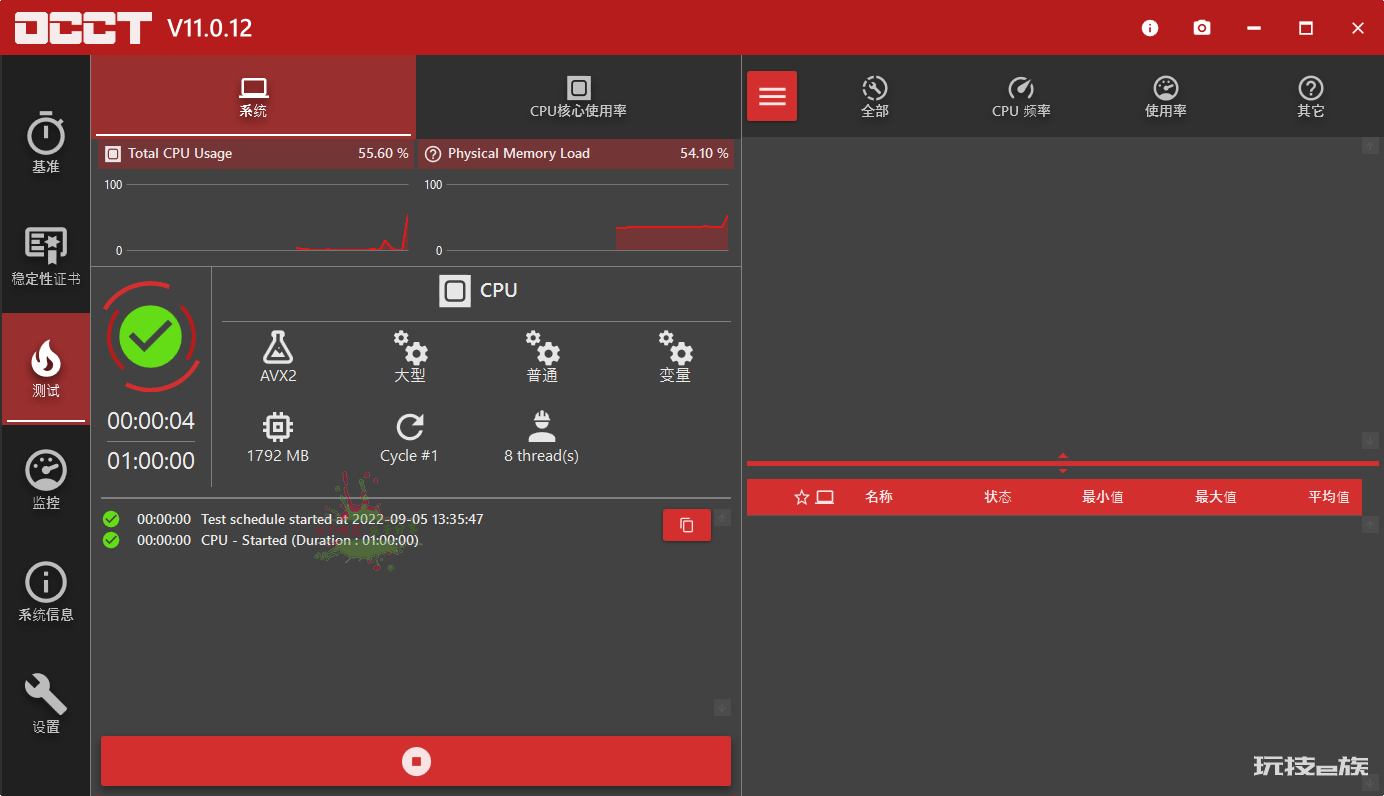The height and width of the screenshot is (796, 1384).
Task: Click the Physical Memory Load header
Action: point(576,154)
